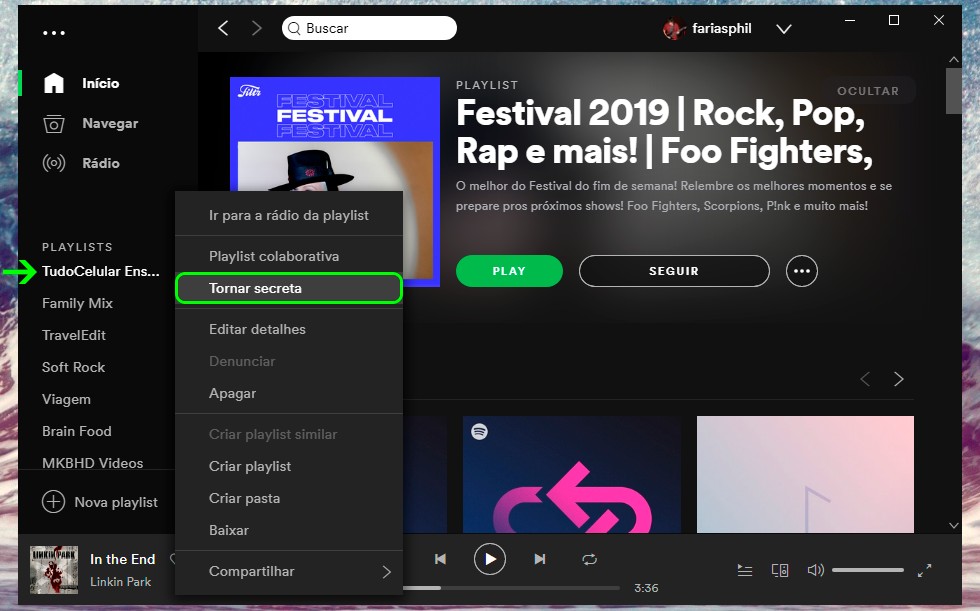Hide the banner with OCULTAR
The width and height of the screenshot is (980, 611).
868,91
